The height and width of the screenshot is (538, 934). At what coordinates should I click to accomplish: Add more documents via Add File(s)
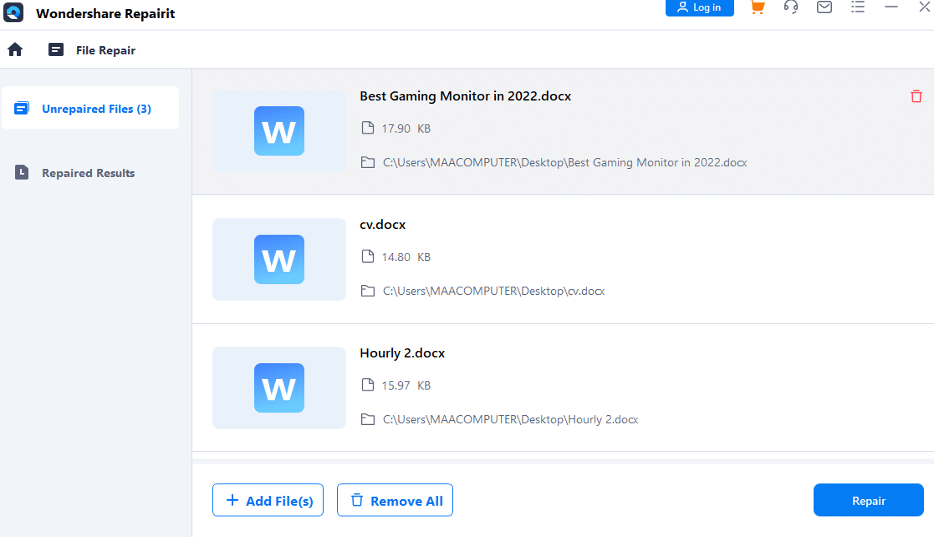[x=268, y=500]
